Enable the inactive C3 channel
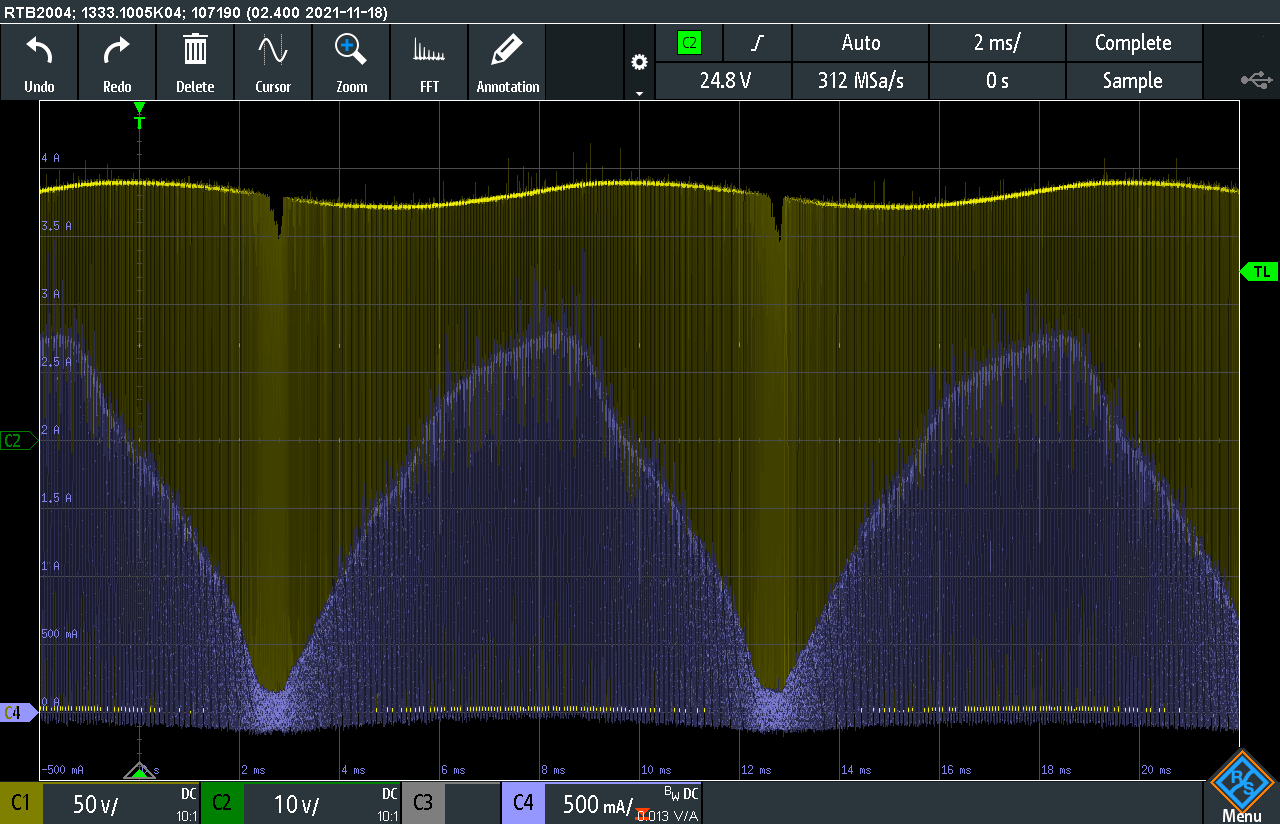The height and width of the screenshot is (824, 1280). point(450,803)
